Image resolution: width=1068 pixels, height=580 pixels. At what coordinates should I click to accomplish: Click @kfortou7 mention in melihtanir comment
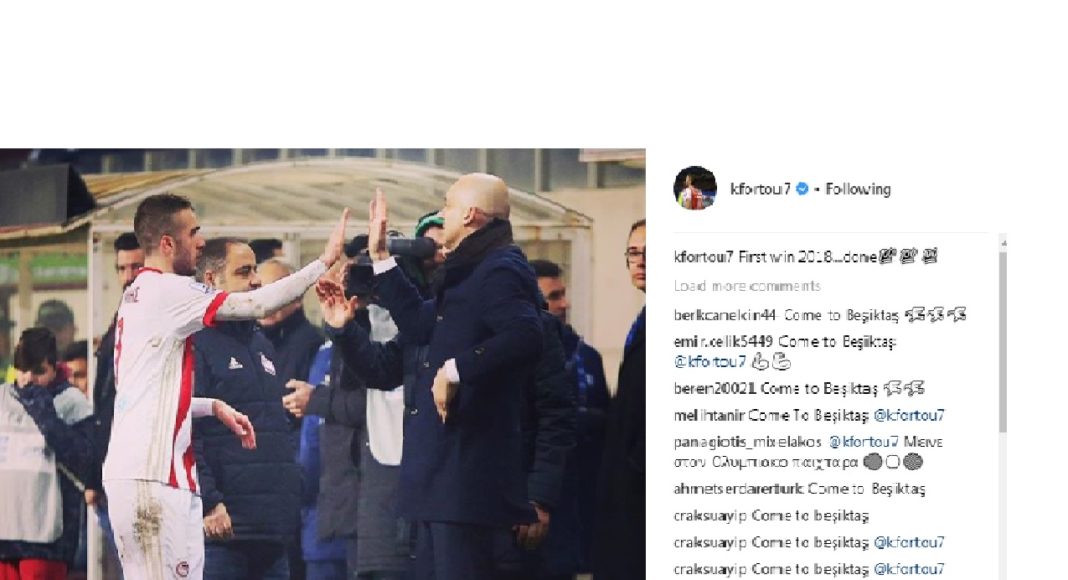tap(909, 415)
